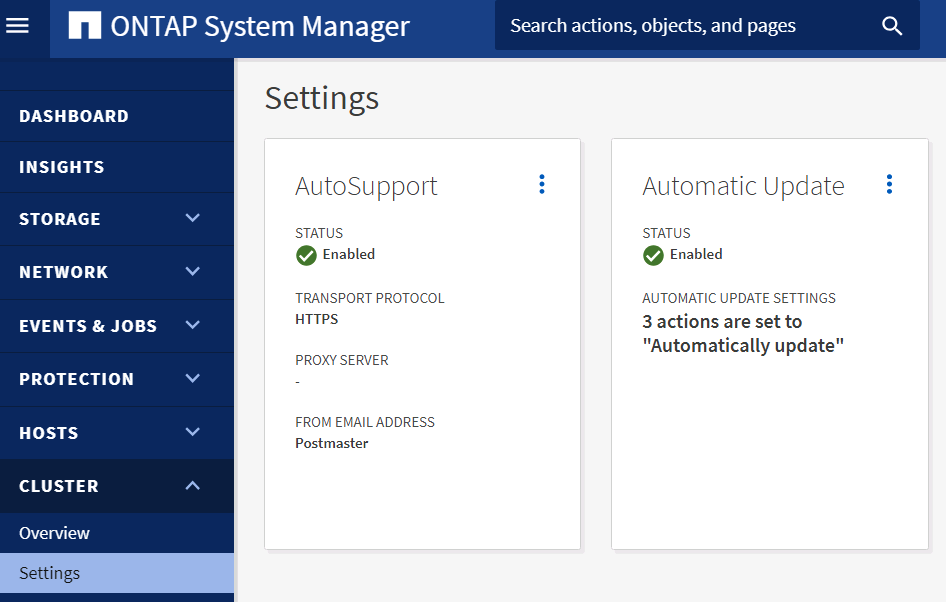Image resolution: width=946 pixels, height=602 pixels.
Task: Expand the Hosts section chevron
Action: (x=193, y=432)
